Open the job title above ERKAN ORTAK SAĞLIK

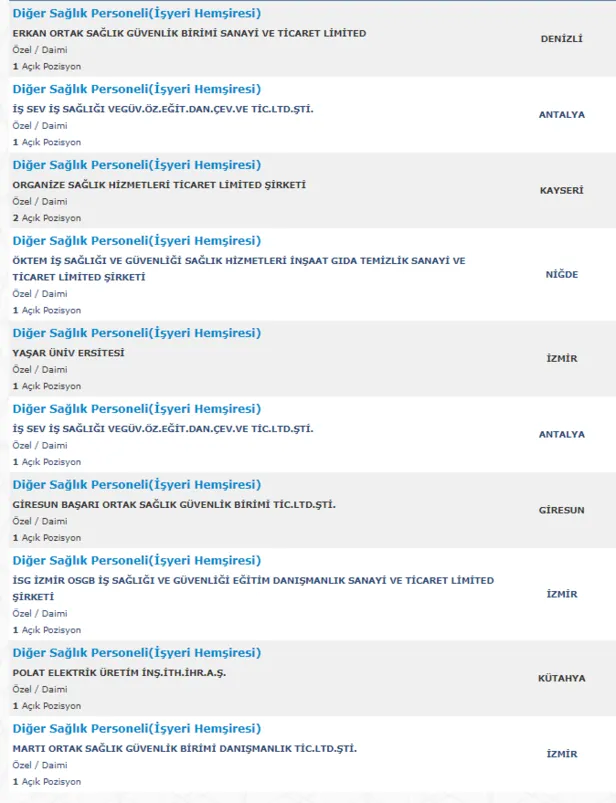[136, 13]
